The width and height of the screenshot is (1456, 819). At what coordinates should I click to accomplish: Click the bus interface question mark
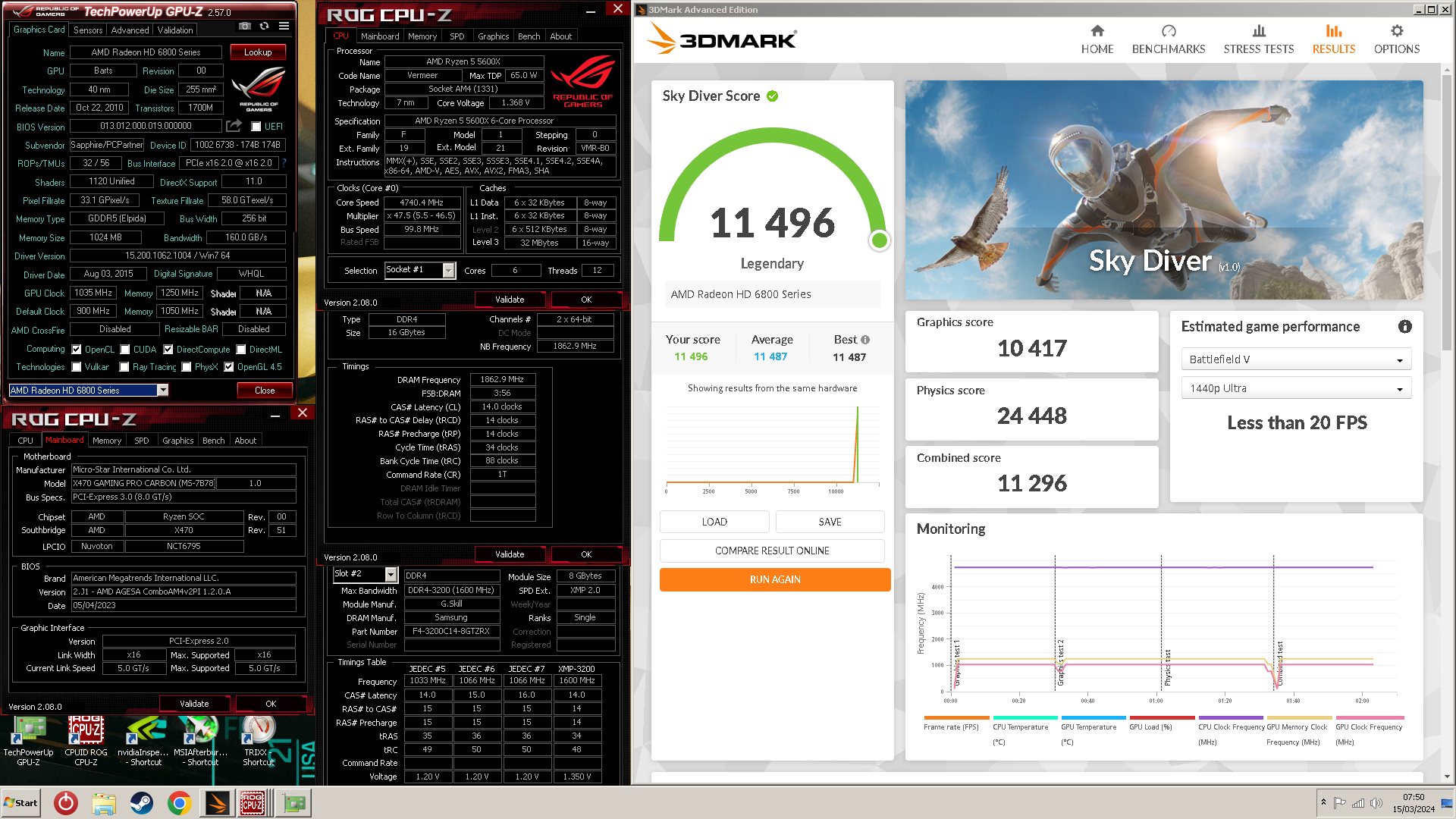[x=284, y=163]
